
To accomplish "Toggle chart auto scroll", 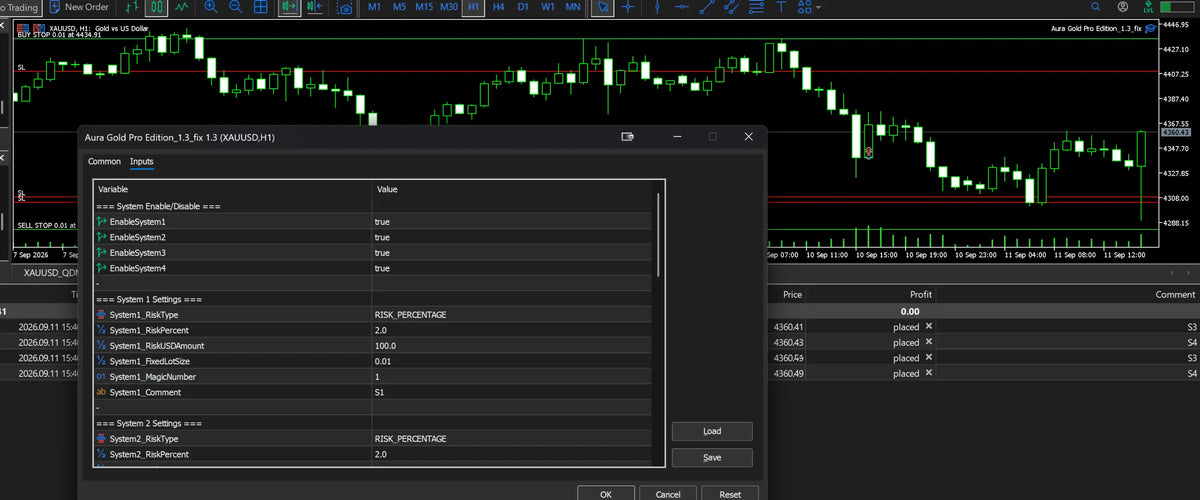I will pos(289,7).
